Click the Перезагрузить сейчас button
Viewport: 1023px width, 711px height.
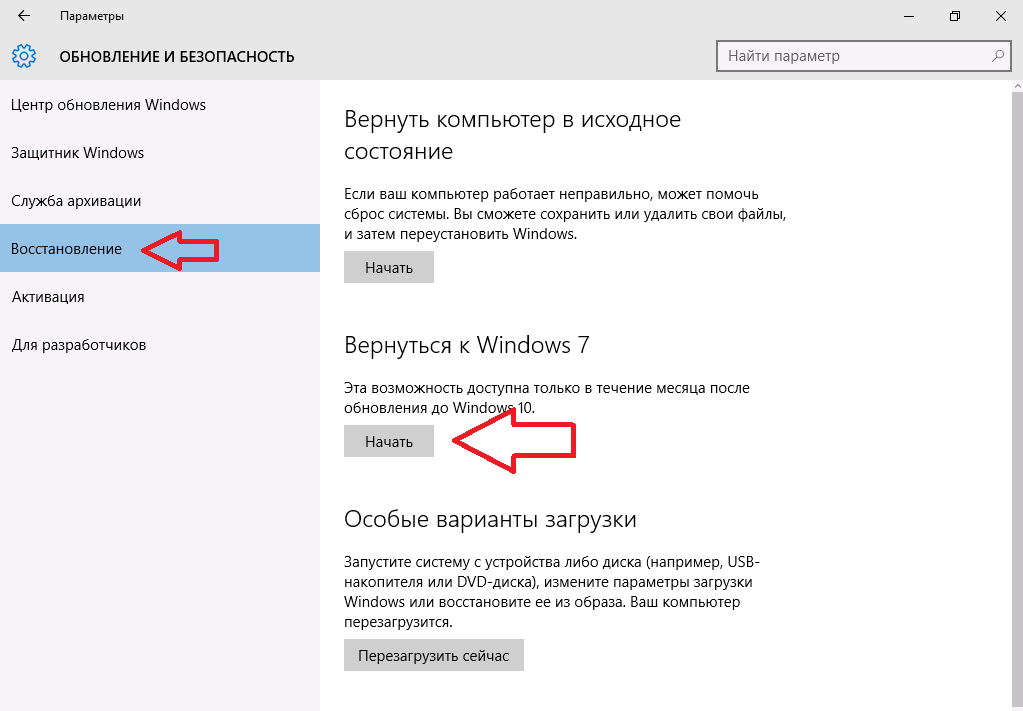434,656
